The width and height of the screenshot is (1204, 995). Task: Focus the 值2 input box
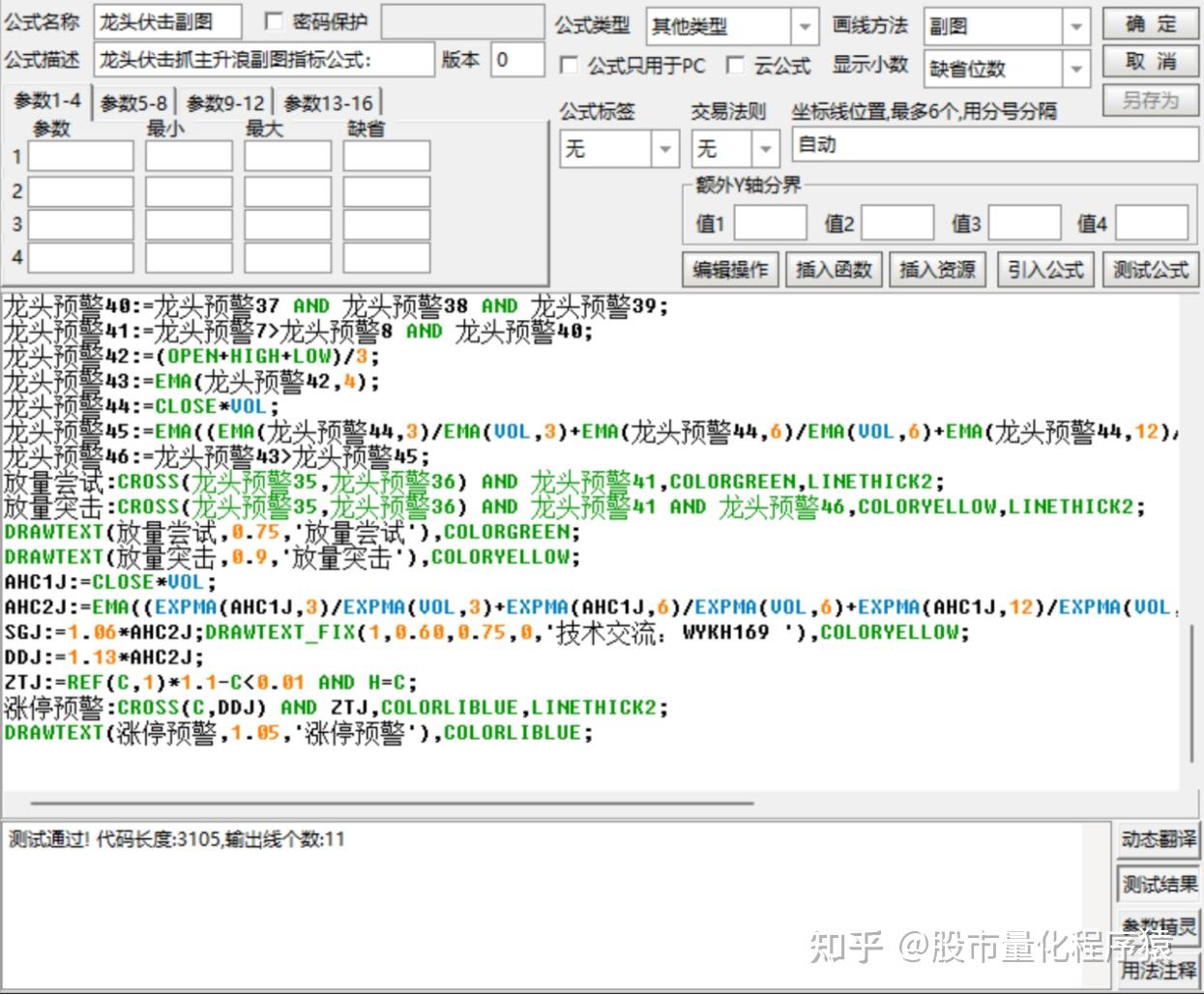pos(897,223)
